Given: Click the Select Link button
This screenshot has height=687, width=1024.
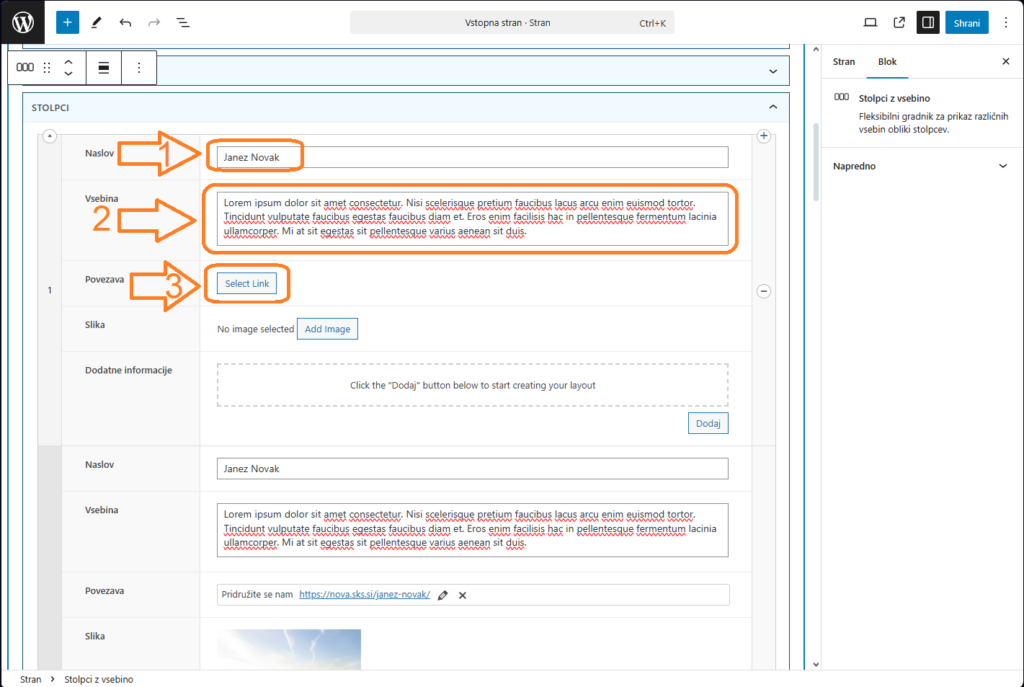Looking at the screenshot, I should coord(247,284).
